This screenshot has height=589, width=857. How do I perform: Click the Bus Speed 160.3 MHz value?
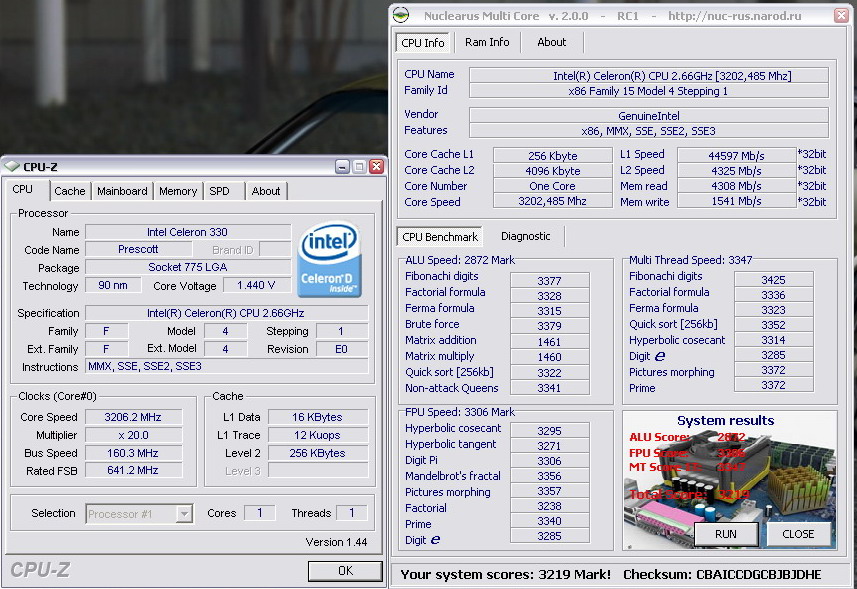pyautogui.click(x=133, y=453)
